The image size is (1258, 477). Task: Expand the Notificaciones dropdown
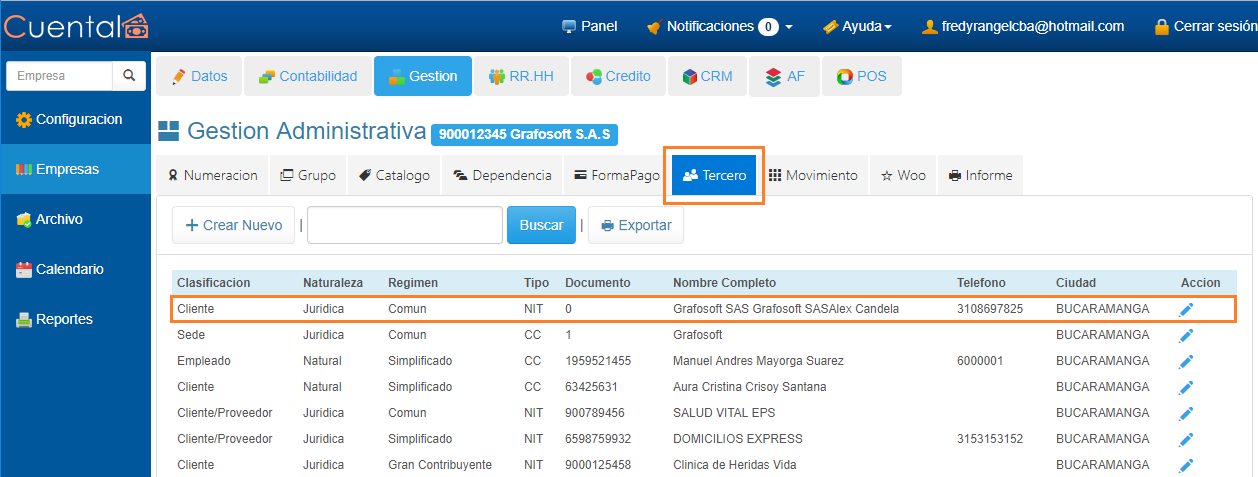720,27
